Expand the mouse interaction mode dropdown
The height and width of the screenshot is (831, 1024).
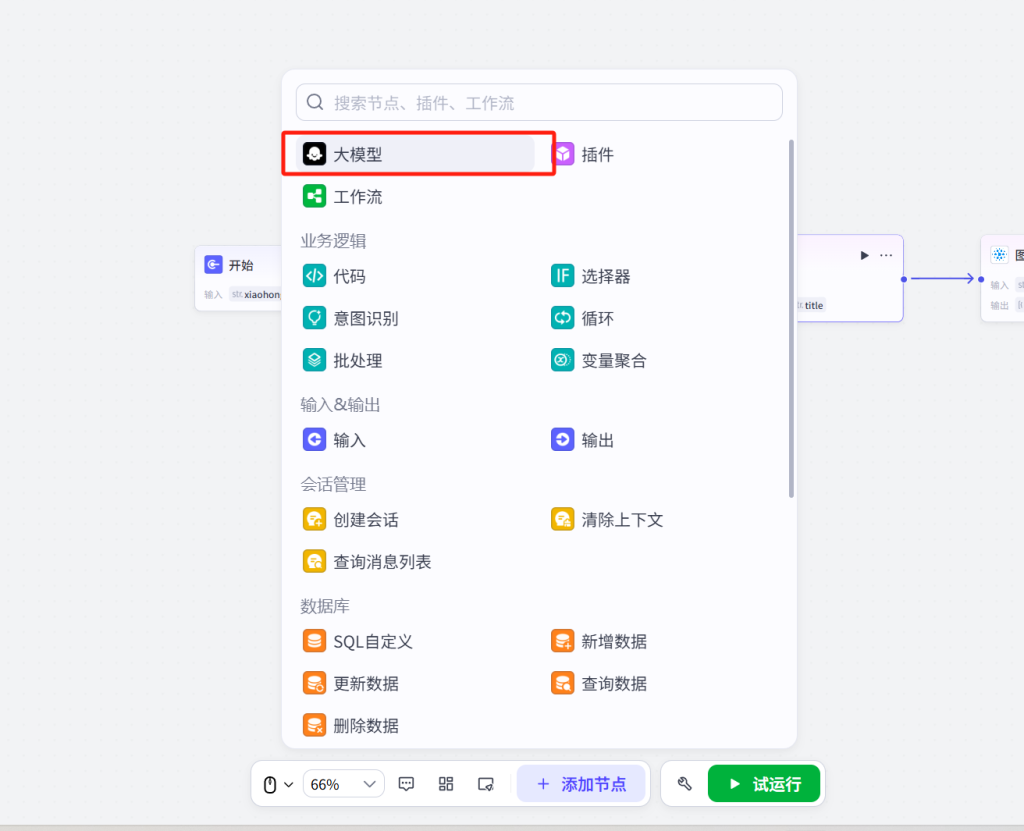pos(278,784)
